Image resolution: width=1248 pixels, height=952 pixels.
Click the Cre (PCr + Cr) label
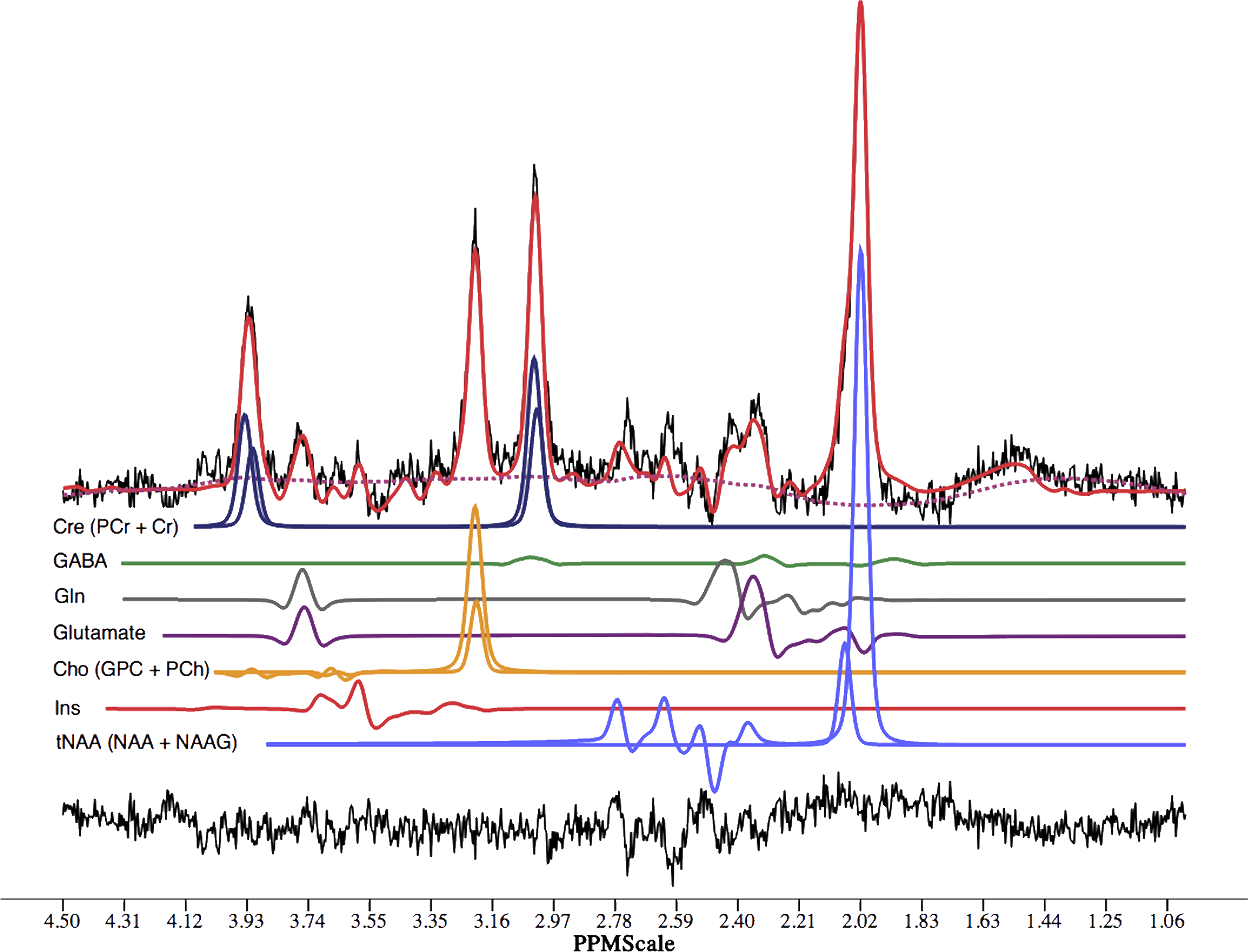[115, 527]
